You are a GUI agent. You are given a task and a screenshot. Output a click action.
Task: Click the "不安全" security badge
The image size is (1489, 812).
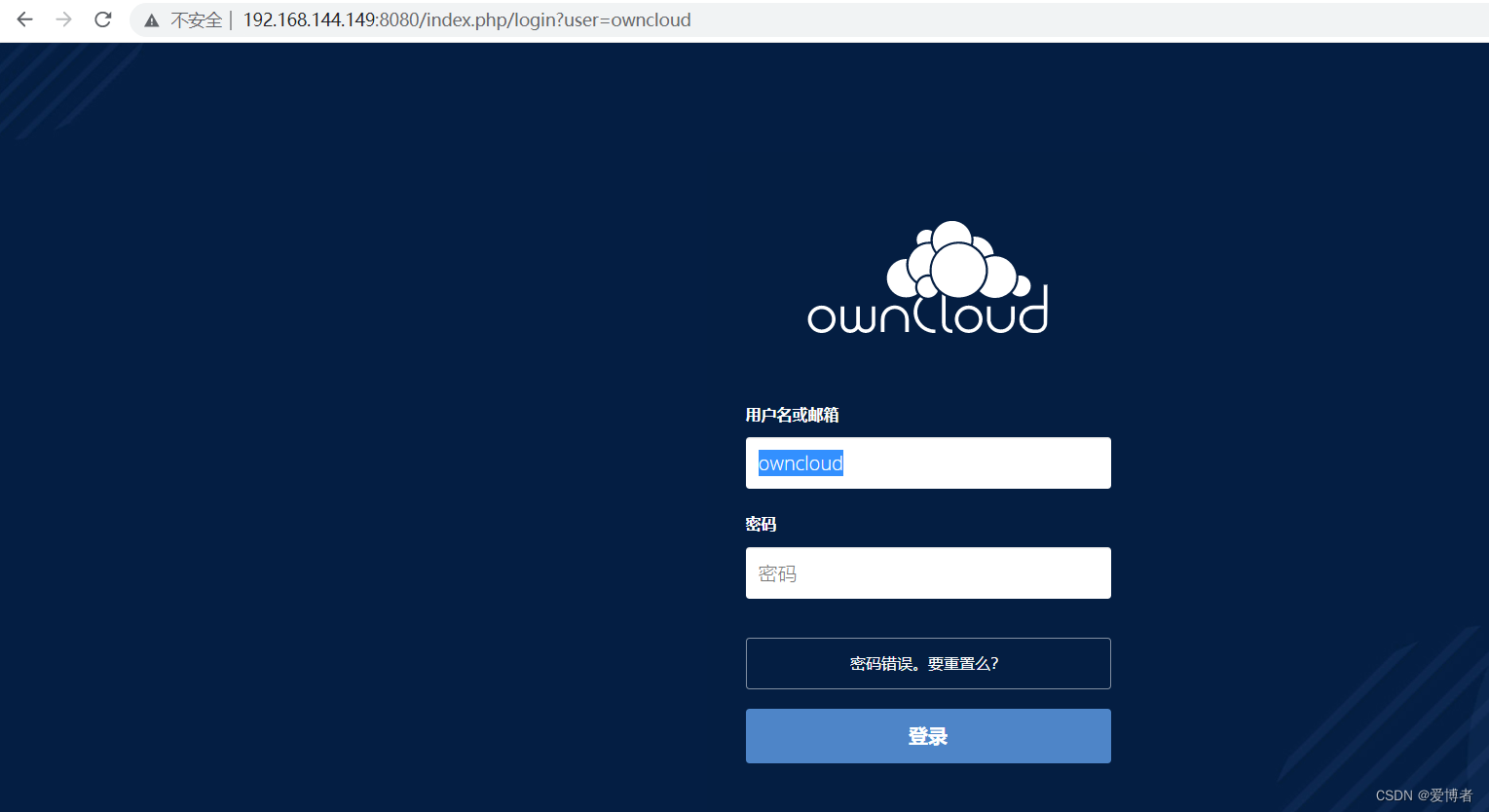(x=195, y=19)
